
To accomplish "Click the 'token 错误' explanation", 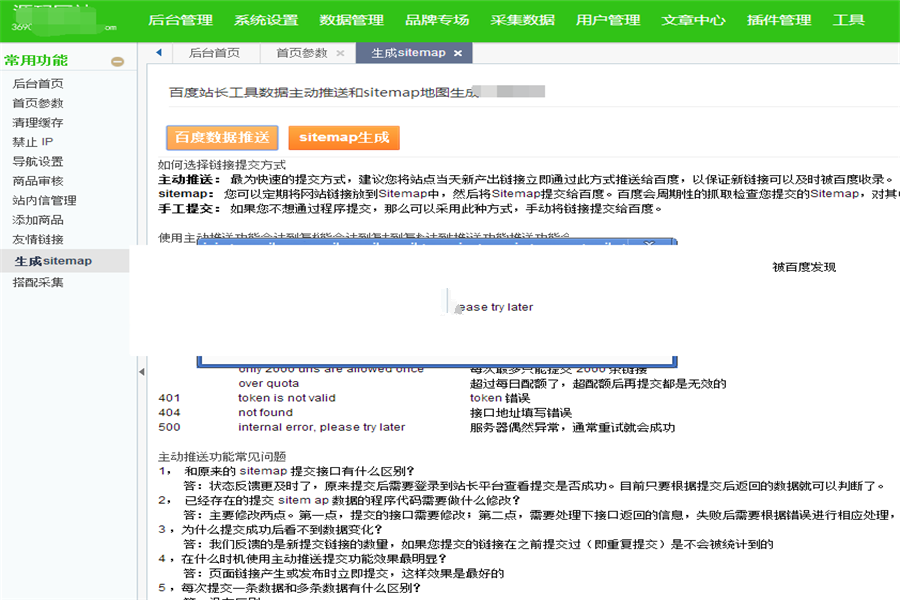I will (500, 398).
